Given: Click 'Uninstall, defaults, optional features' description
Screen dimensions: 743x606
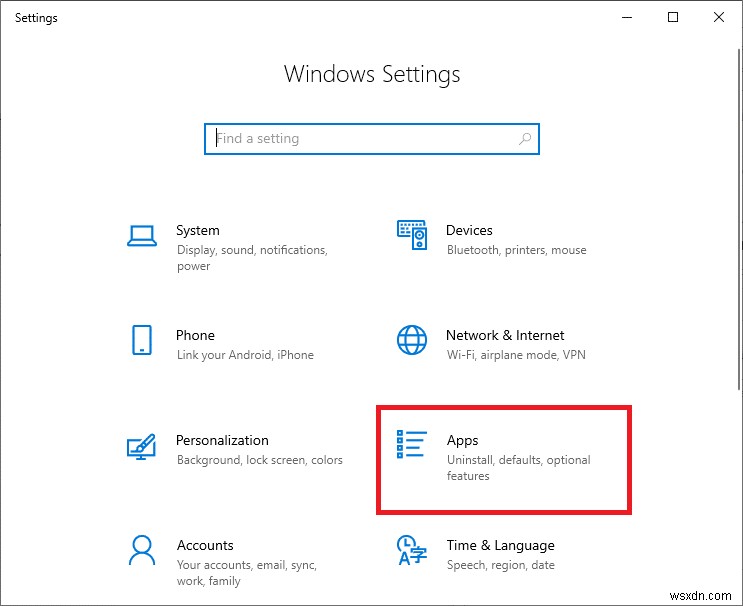Looking at the screenshot, I should coord(518,468).
